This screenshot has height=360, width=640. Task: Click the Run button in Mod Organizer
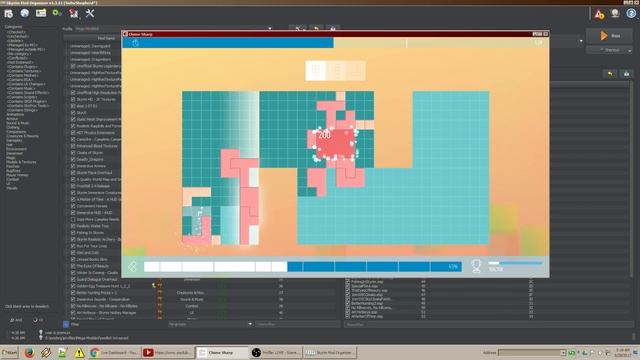tap(610, 36)
